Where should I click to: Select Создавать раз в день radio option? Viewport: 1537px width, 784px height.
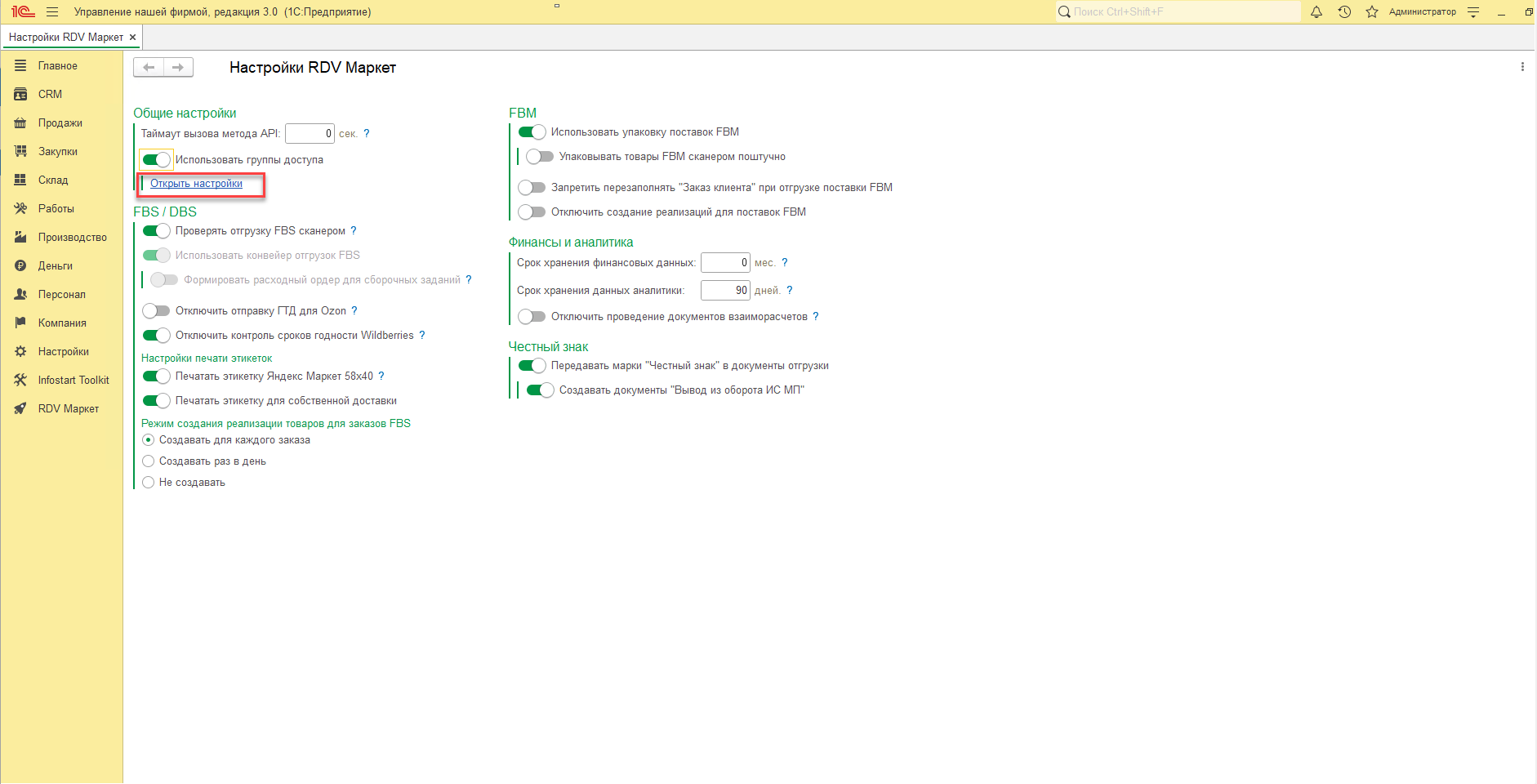click(x=148, y=461)
